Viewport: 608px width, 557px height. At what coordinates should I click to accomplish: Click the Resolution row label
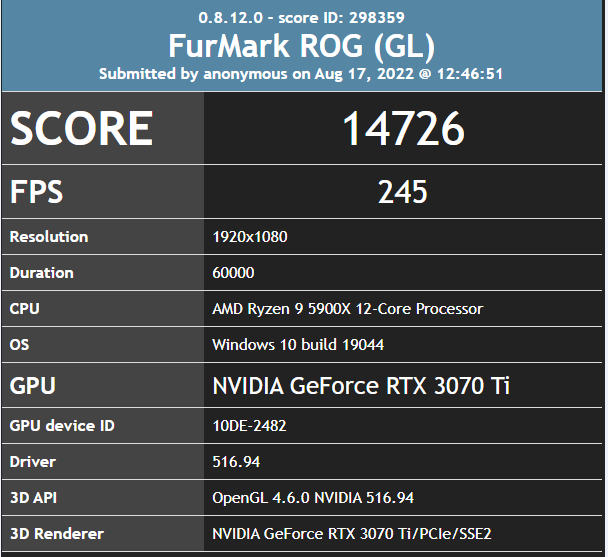click(49, 237)
